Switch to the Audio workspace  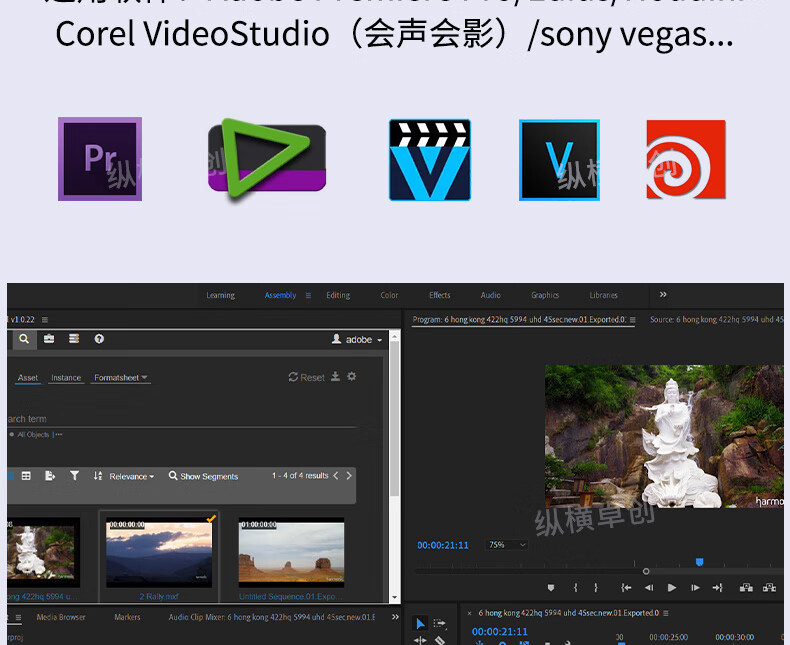(490, 295)
